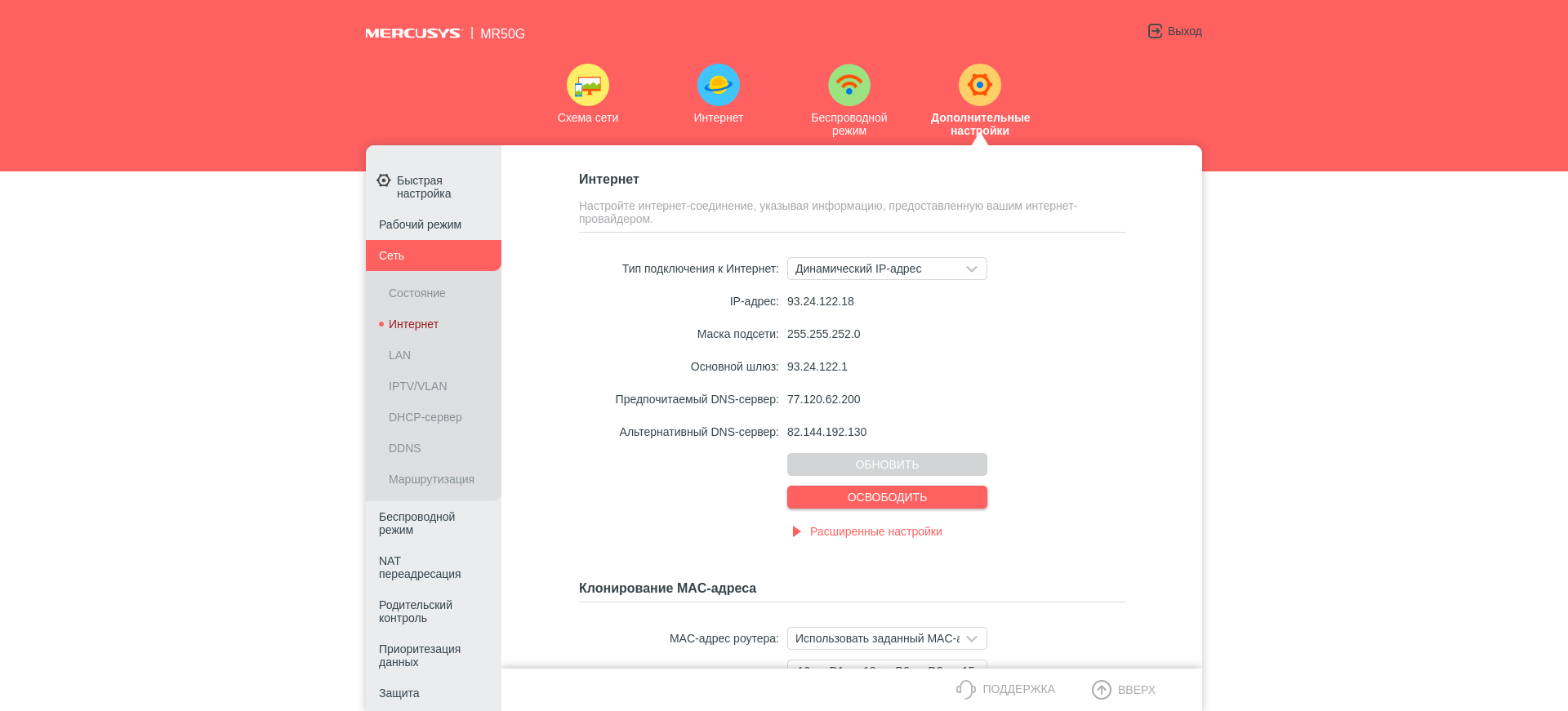
Task: Expand Расширенные настройки section
Action: point(875,531)
